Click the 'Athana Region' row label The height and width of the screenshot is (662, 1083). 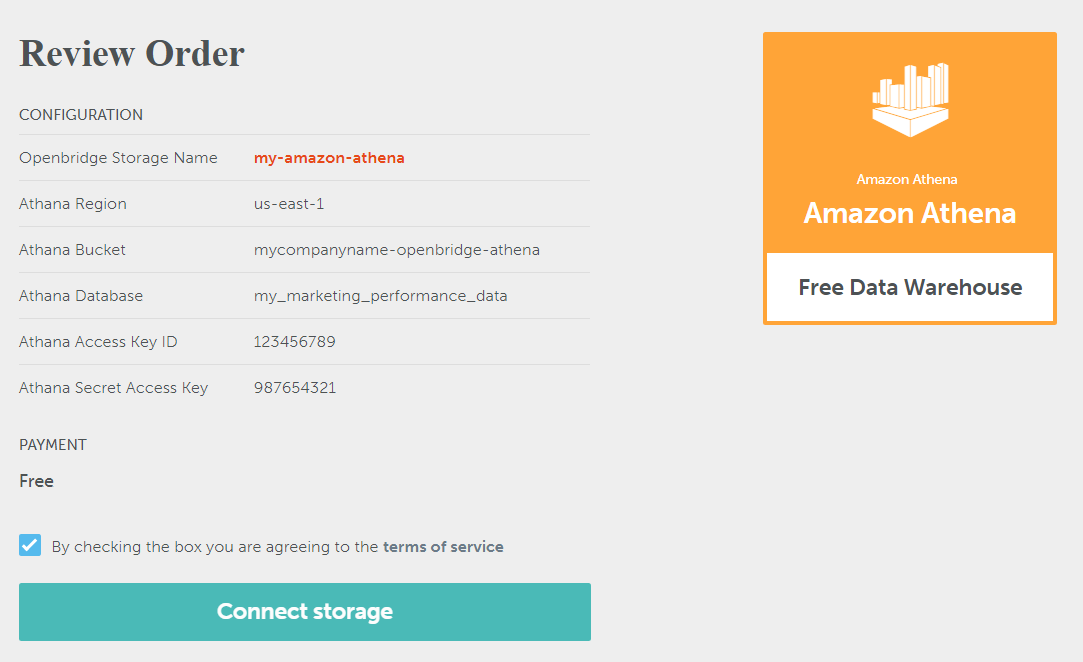coord(72,203)
